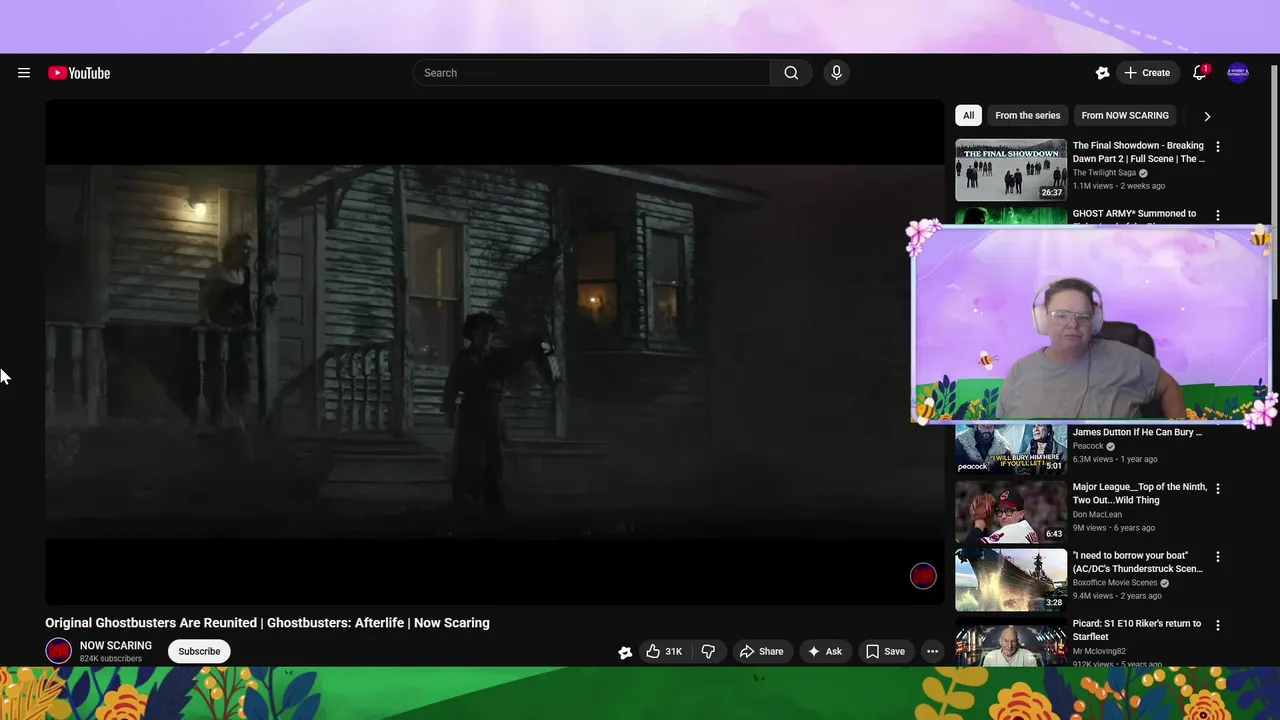Image resolution: width=1280 pixels, height=720 pixels.
Task: Select the All filter chip
Action: (x=968, y=115)
